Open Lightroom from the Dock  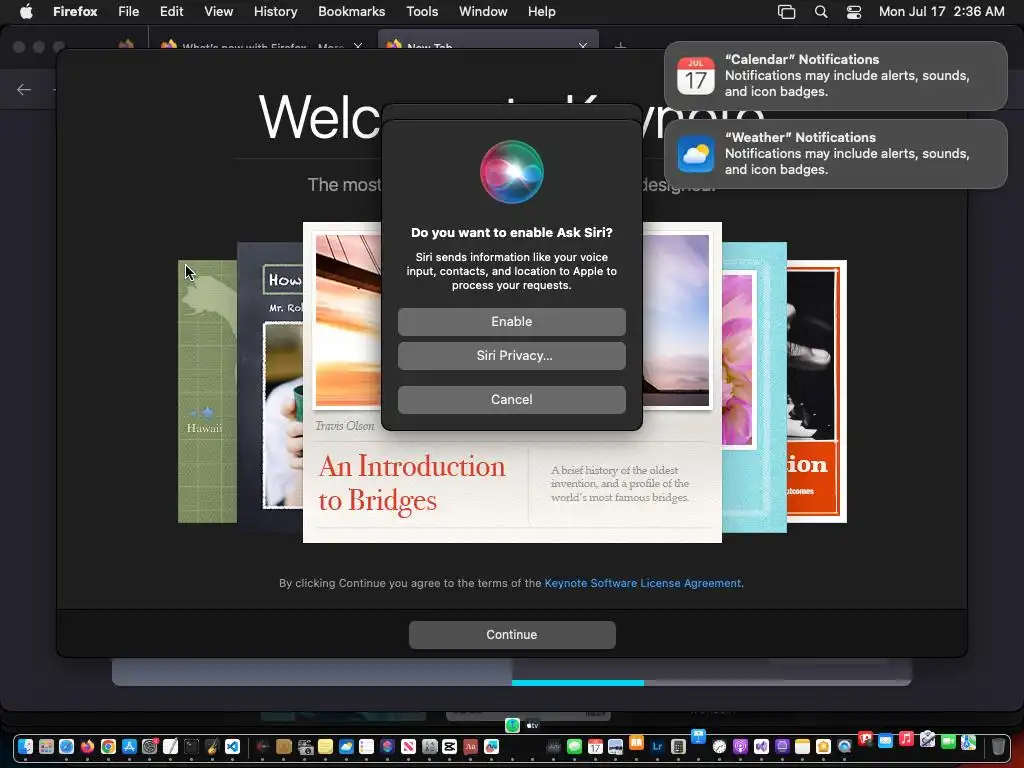[658, 746]
